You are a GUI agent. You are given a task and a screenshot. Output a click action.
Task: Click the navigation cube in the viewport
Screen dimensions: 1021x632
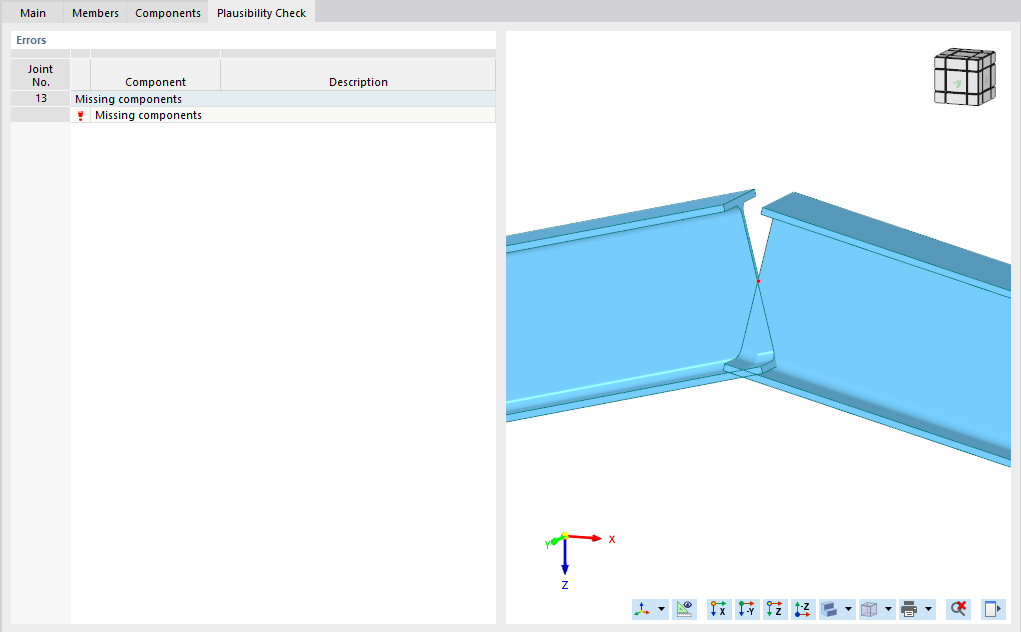coord(963,74)
